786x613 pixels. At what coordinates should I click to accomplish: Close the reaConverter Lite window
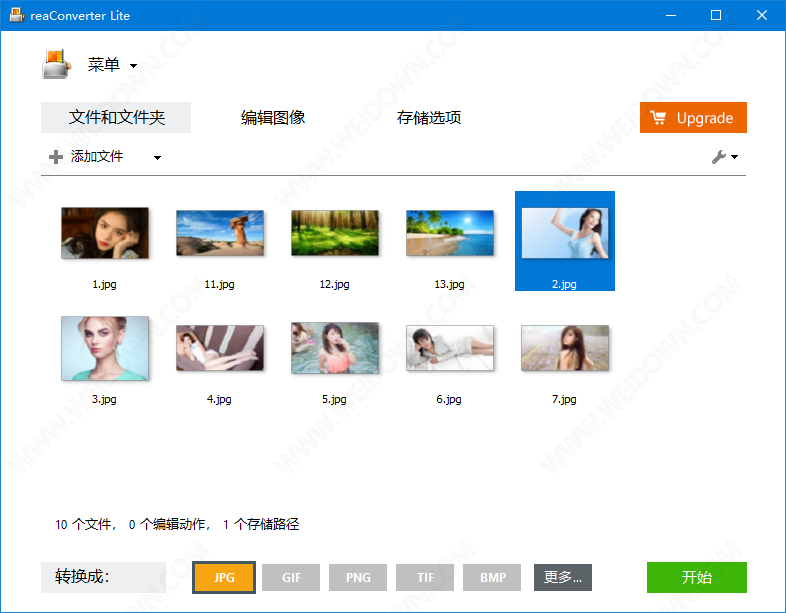pos(762,16)
